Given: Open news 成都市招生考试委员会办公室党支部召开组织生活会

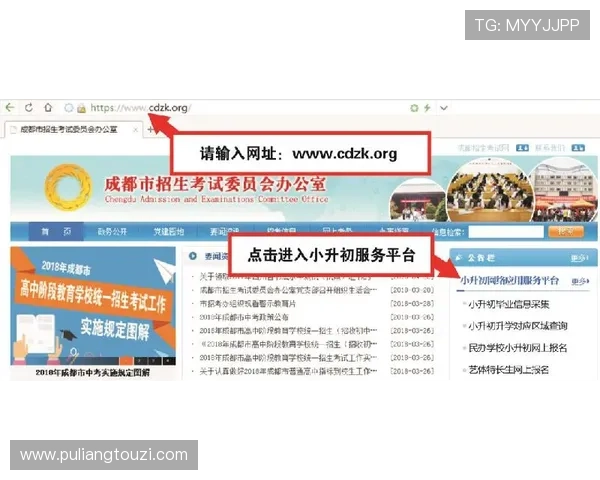Looking at the screenshot, I should click(289, 290).
